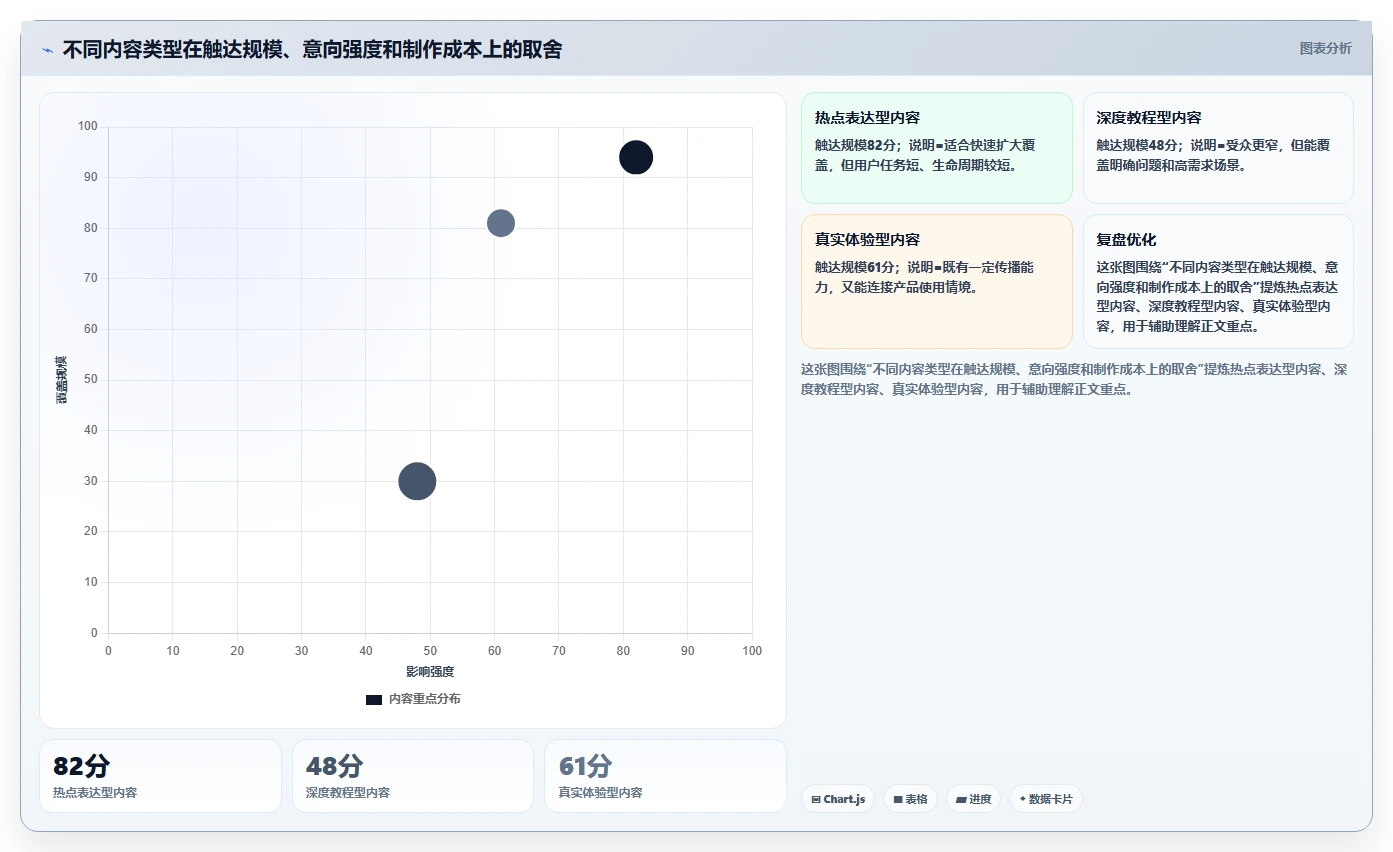
Task: Click 触达规模61分 description text
Action: tap(925, 278)
